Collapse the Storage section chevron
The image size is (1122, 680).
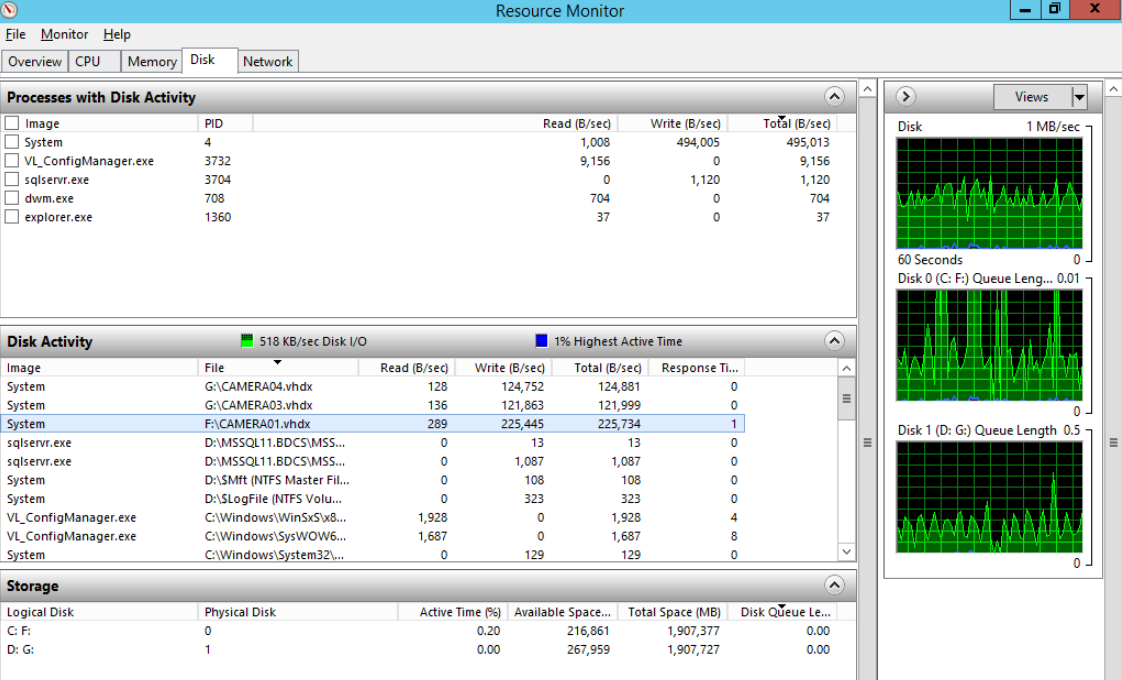[x=834, y=586]
